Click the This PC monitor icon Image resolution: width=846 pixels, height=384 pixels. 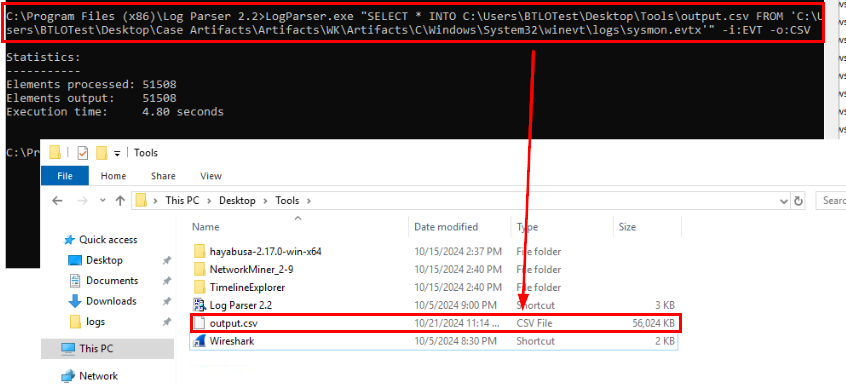click(x=68, y=349)
